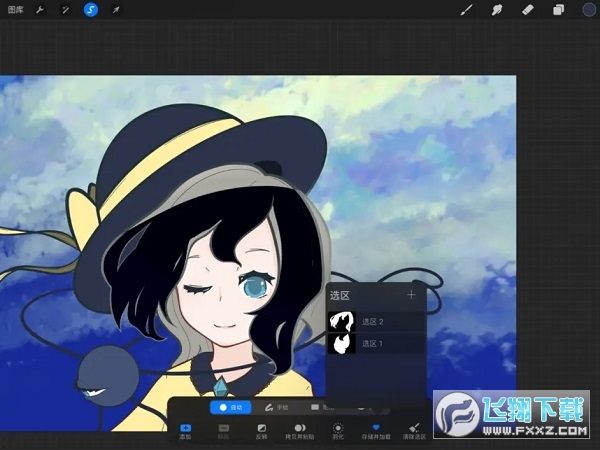This screenshot has width=600, height=450.
Task: Select the Brush tool
Action: [466, 10]
